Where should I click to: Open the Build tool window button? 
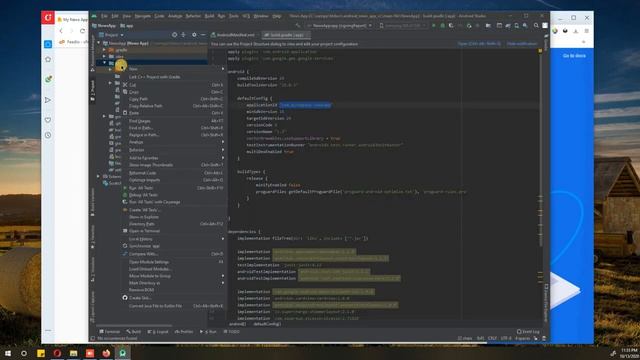(x=133, y=332)
